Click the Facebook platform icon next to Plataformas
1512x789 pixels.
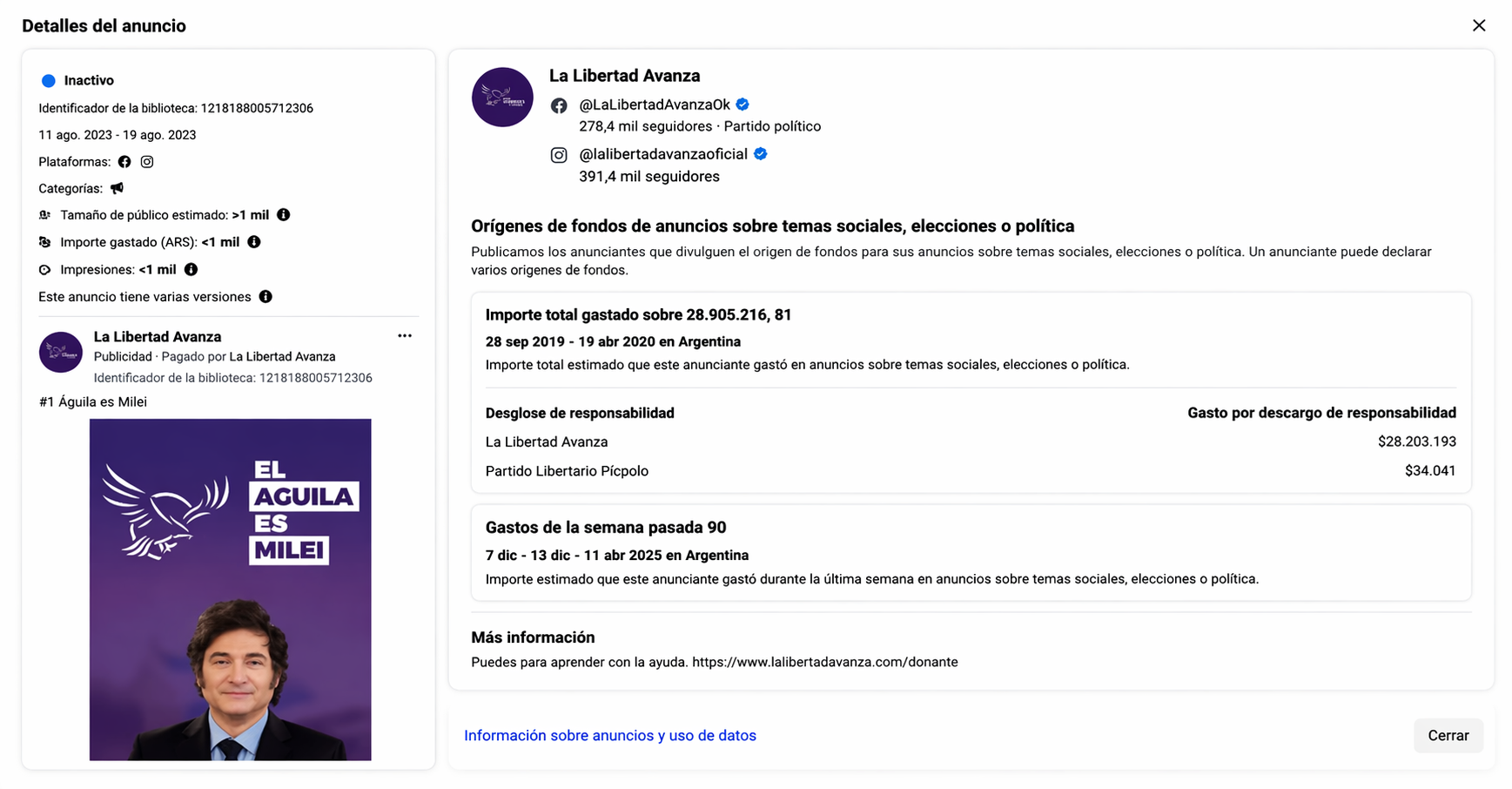tap(124, 161)
